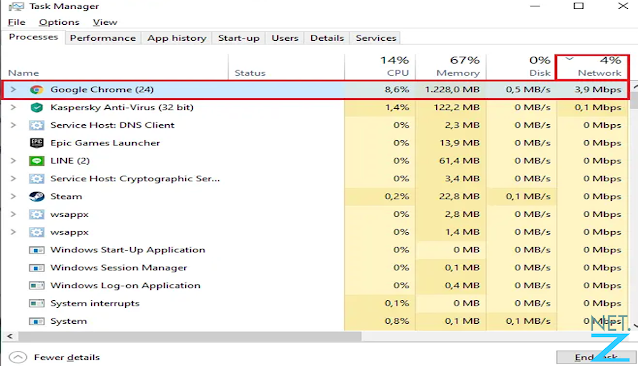Click the Windows Session Manager icon
Viewport: 638px width, 366px height.
[37, 268]
